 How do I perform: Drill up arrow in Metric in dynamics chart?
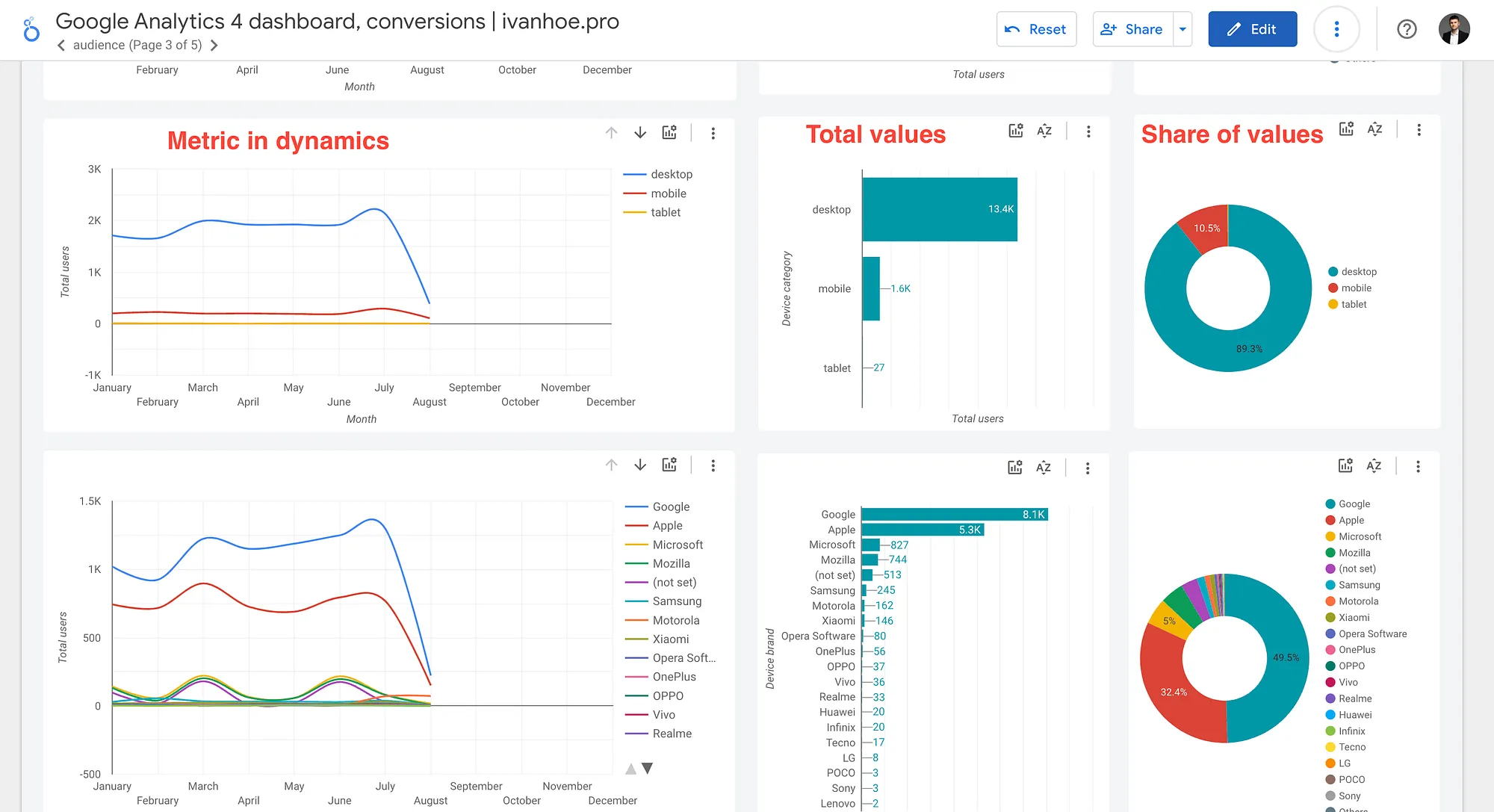[611, 133]
